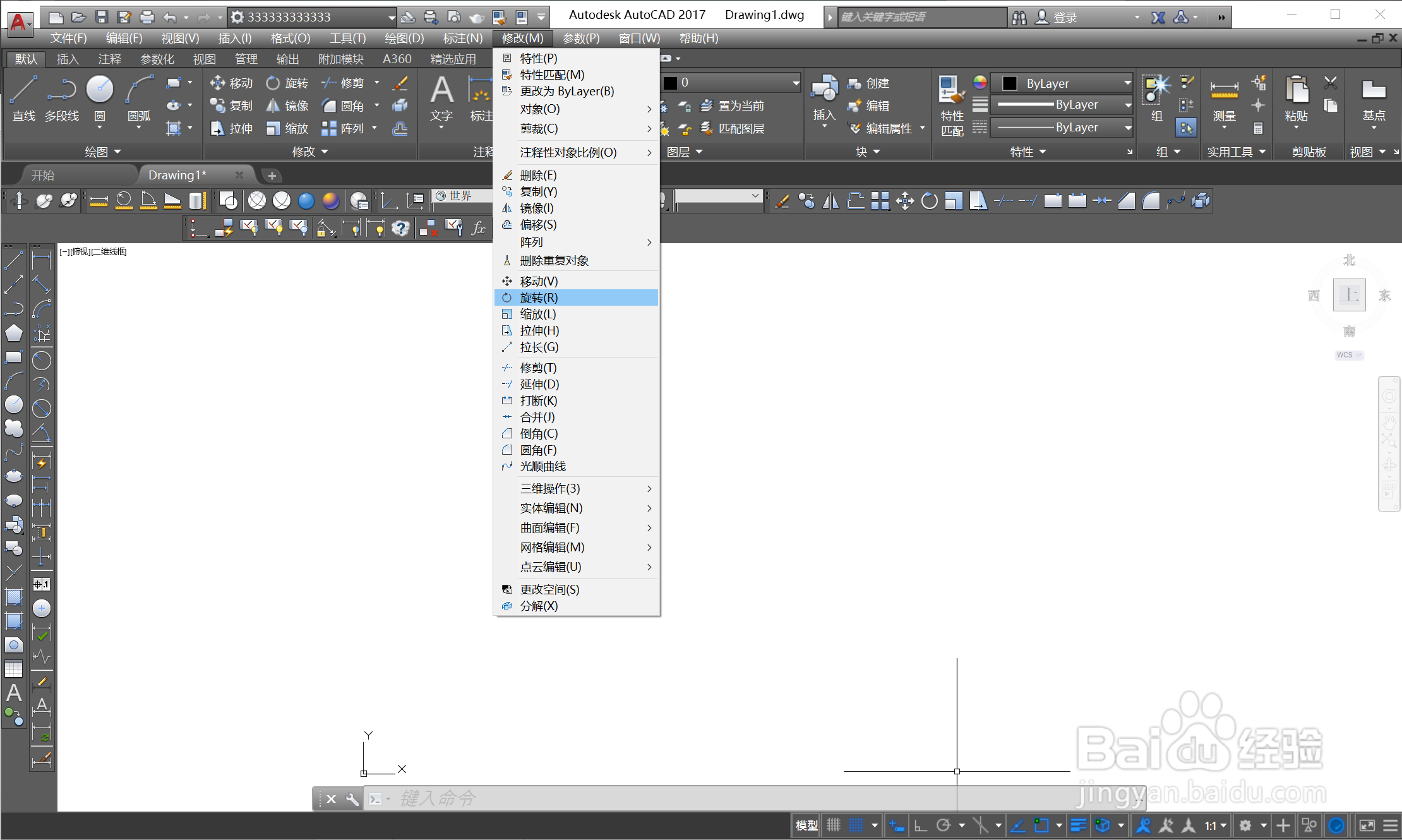Toggle the Model space button in status bar
Image resolution: width=1402 pixels, height=840 pixels.
806,825
